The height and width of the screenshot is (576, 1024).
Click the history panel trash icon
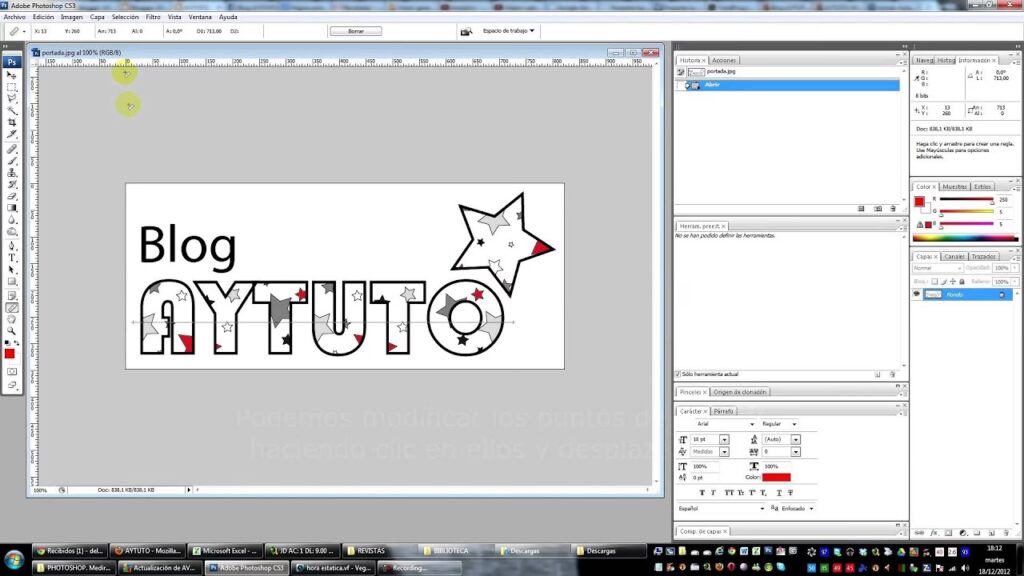click(892, 209)
